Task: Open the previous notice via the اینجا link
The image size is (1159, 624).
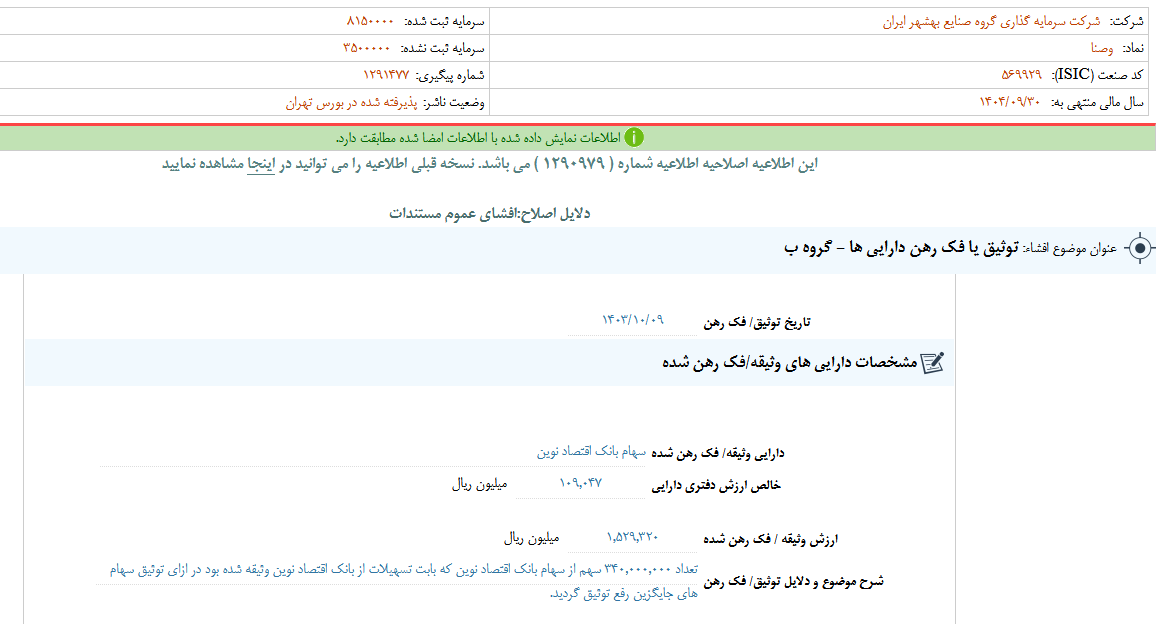Action: click(x=261, y=164)
